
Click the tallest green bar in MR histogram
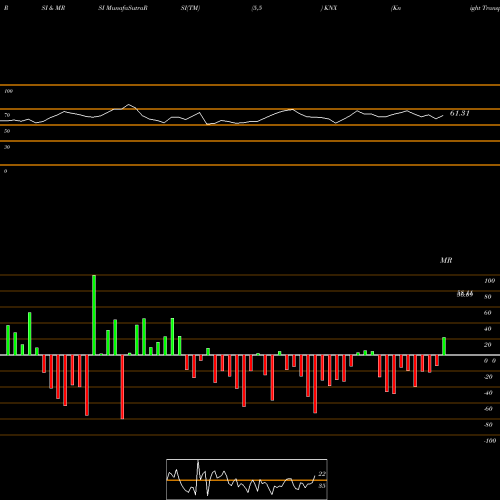click(x=94, y=315)
